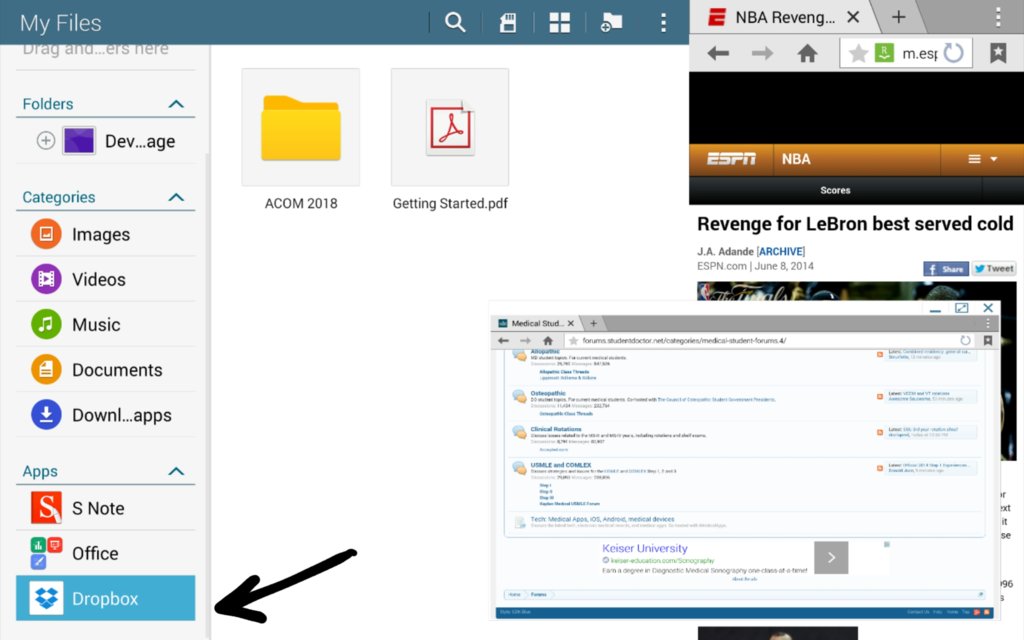Launch S Note from the Apps list
Image resolution: width=1024 pixels, height=640 pixels.
coord(105,507)
